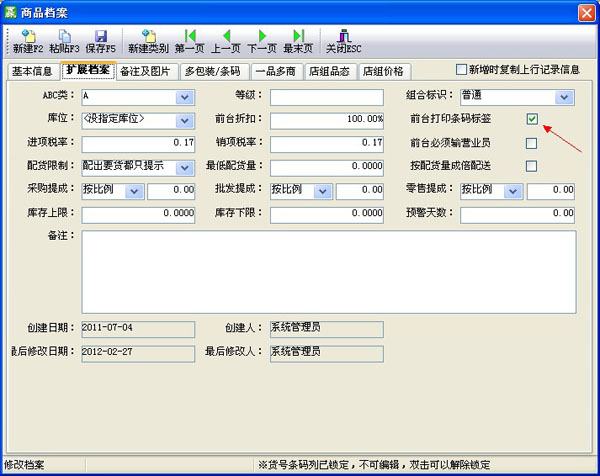Enable 按配货量成倍配送 checkbox

click(x=532, y=166)
